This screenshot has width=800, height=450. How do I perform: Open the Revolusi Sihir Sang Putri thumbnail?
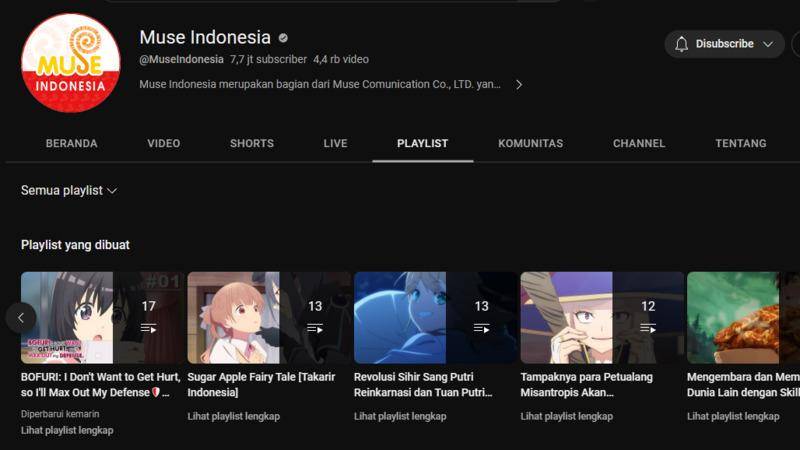435,317
